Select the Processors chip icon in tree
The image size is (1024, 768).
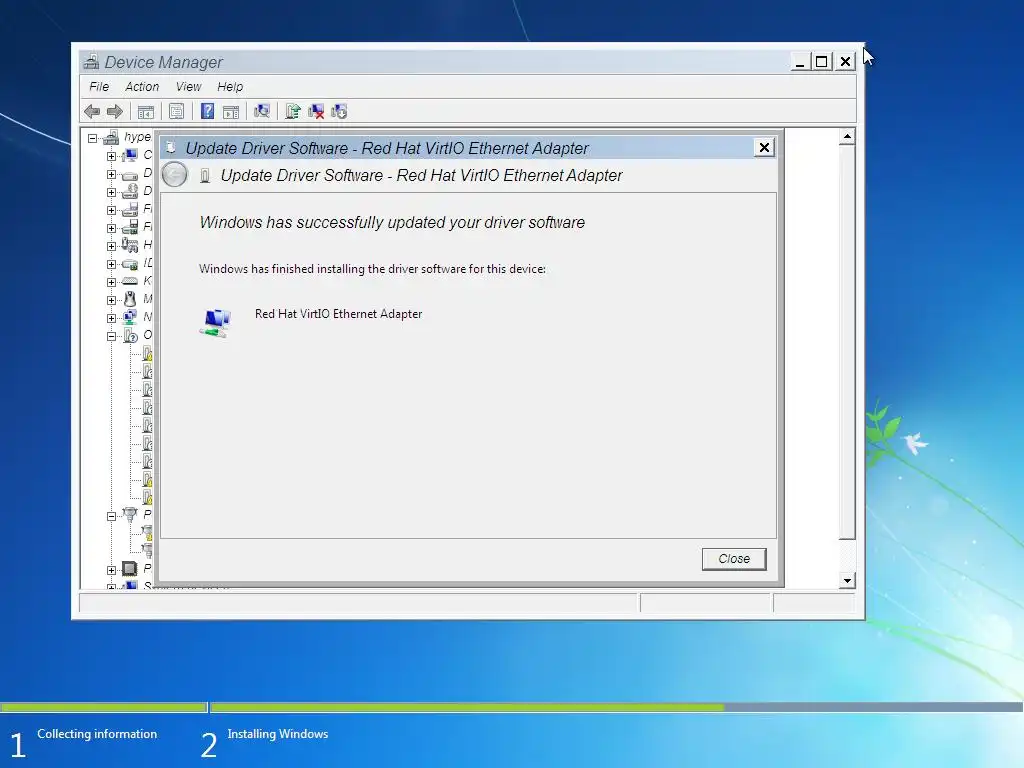(130, 569)
